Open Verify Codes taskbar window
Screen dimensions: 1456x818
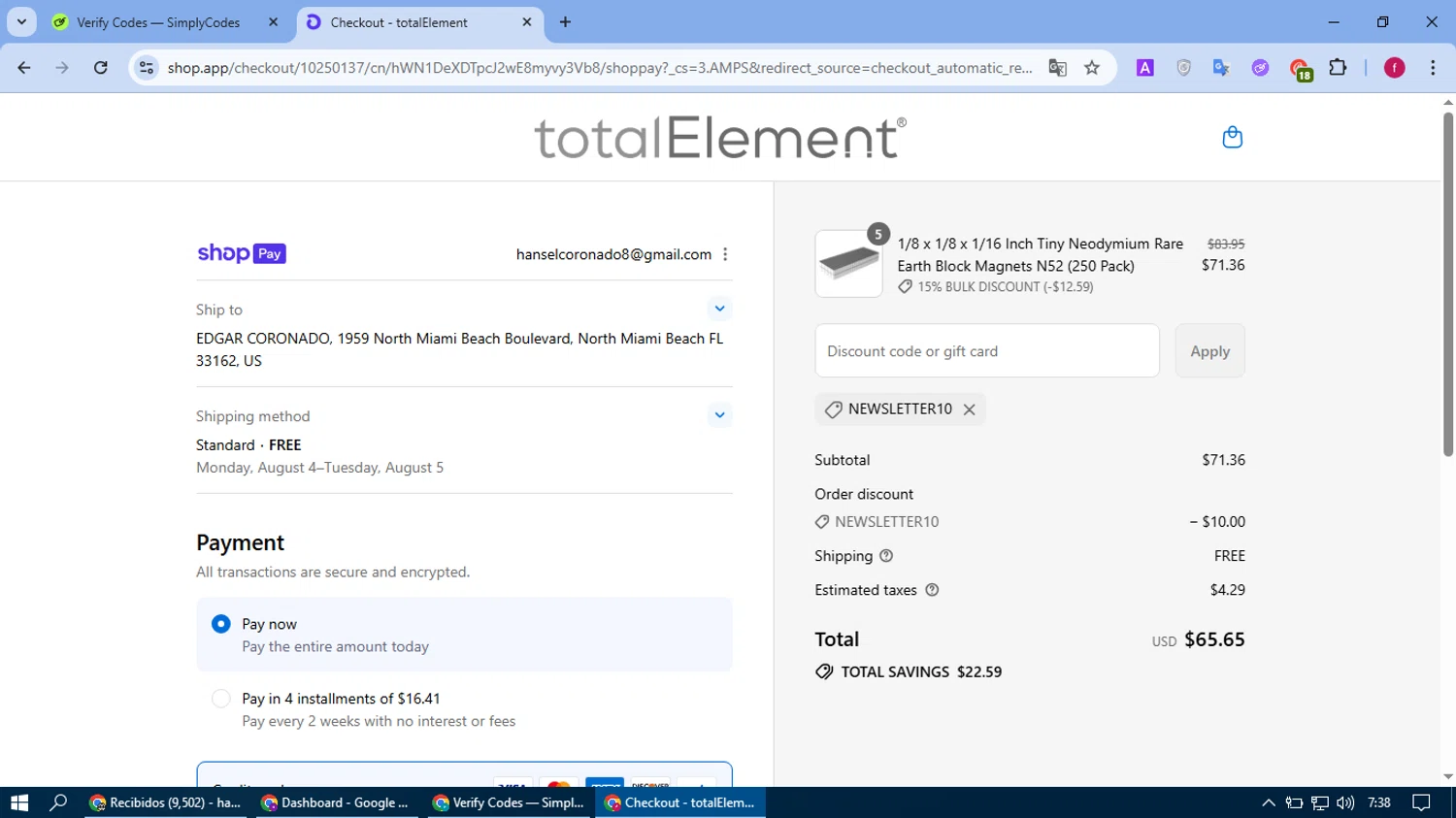click(x=510, y=802)
